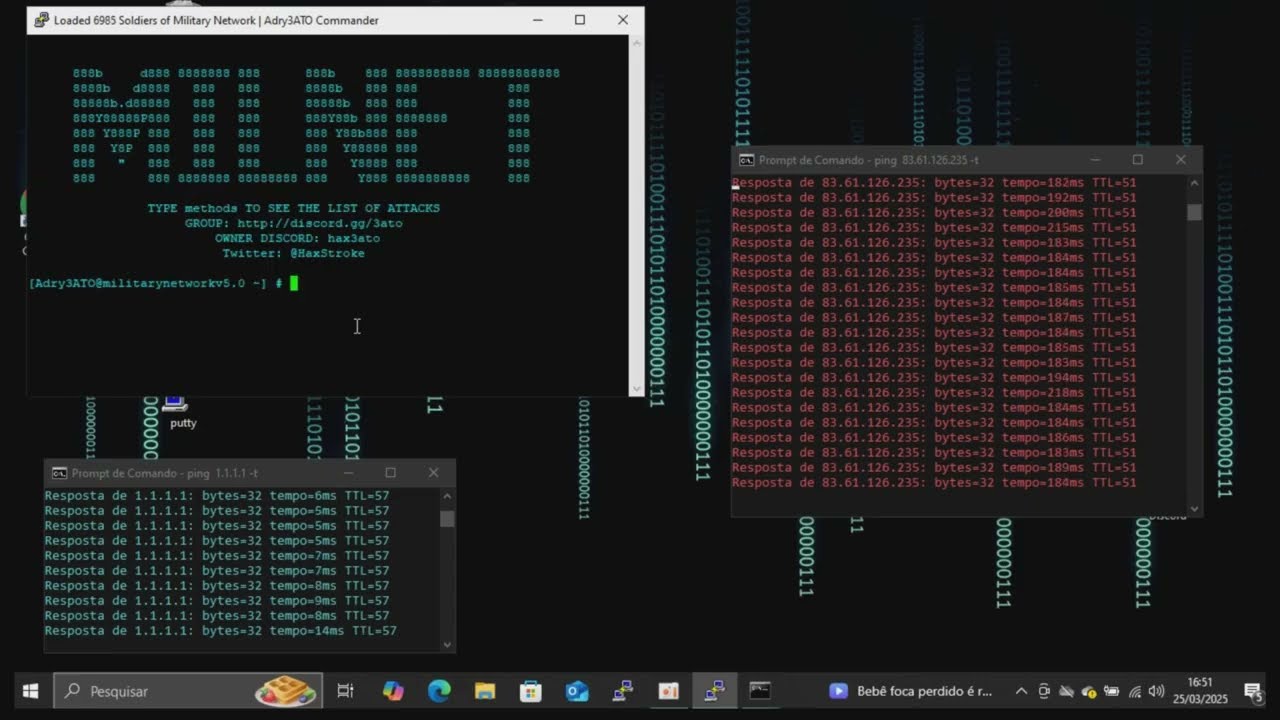The width and height of the screenshot is (1280, 720).
Task: Open Microsoft Store from the taskbar
Action: click(x=531, y=691)
